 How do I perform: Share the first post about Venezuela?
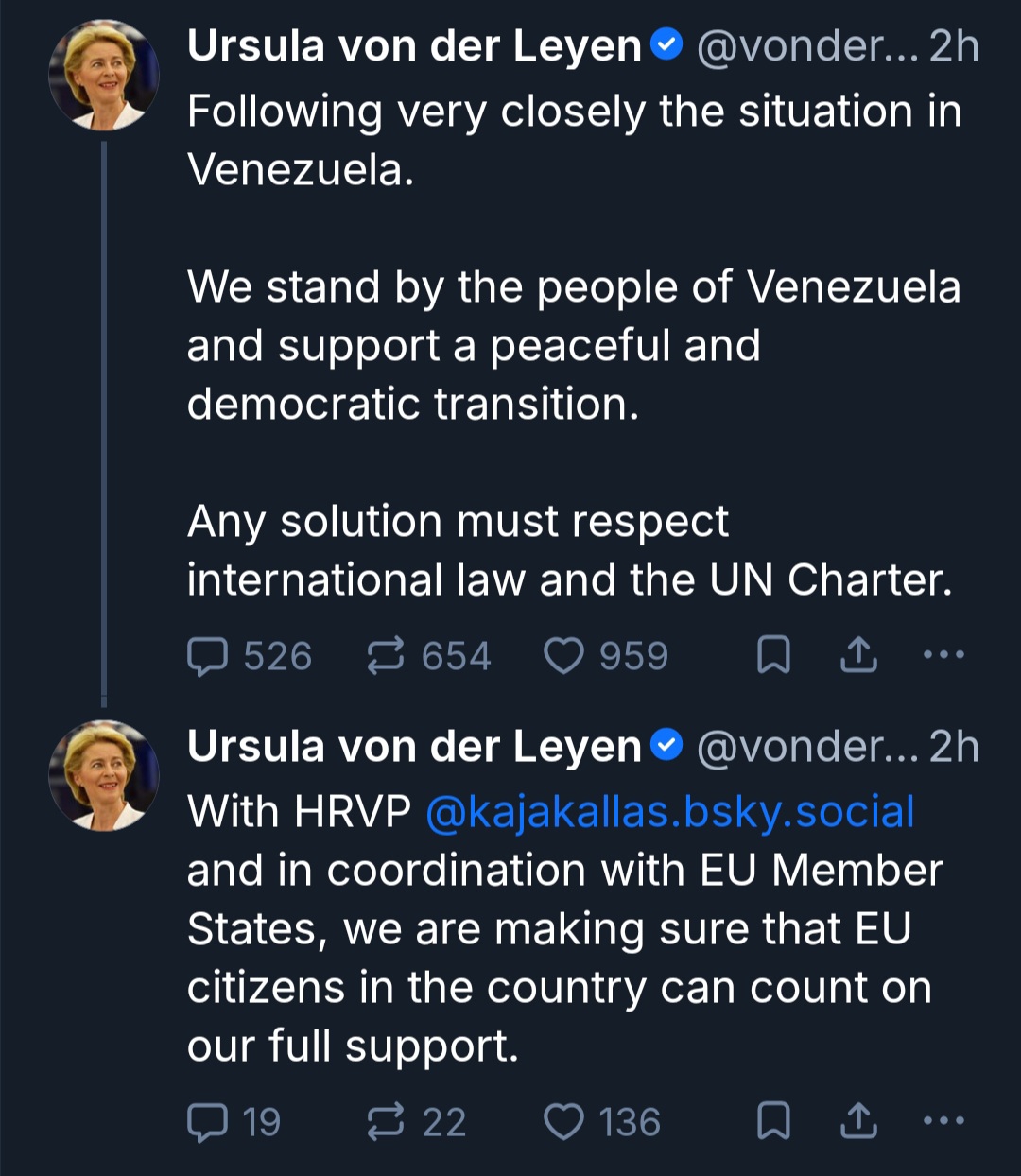pyautogui.click(x=858, y=655)
